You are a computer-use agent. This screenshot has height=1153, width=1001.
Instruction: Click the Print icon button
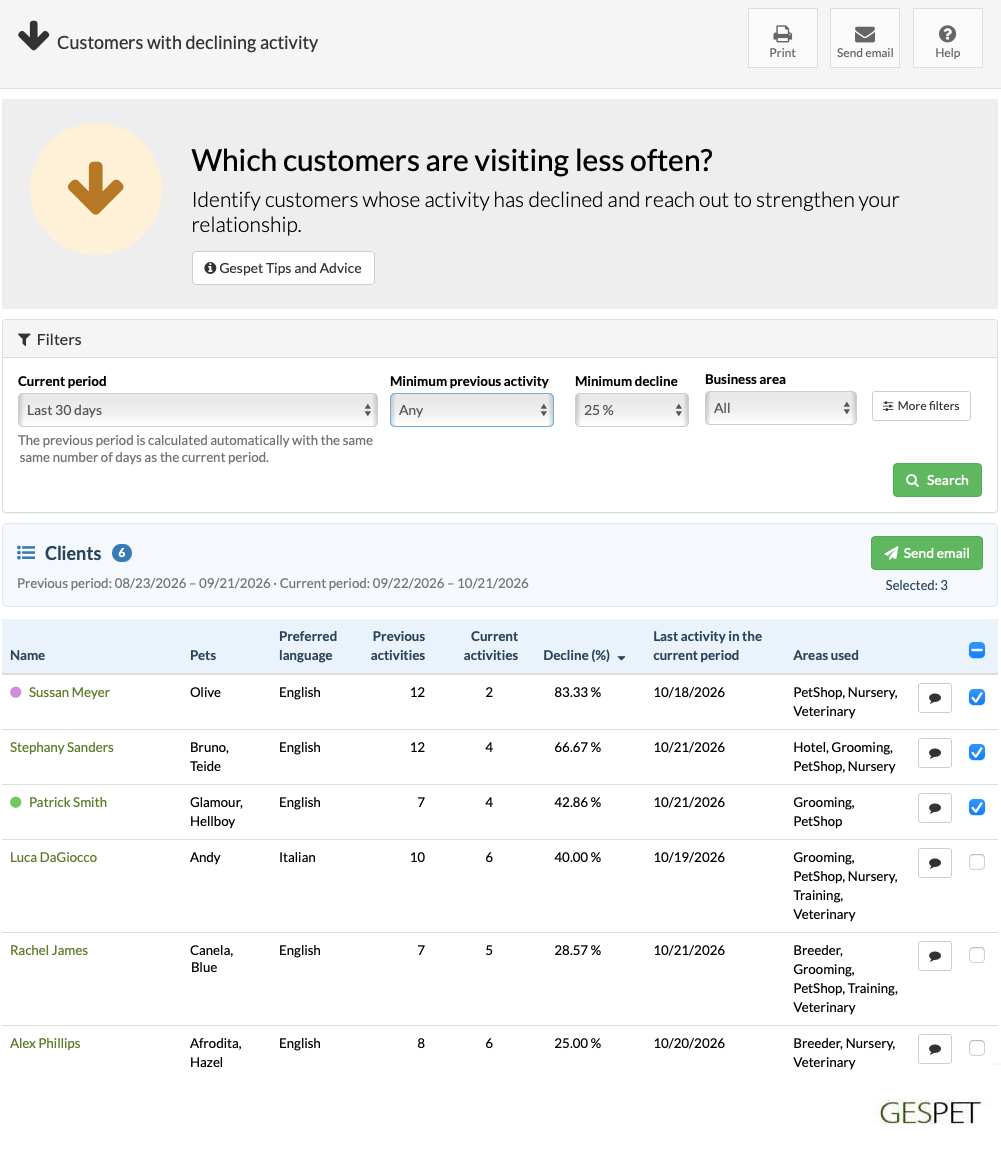[783, 38]
